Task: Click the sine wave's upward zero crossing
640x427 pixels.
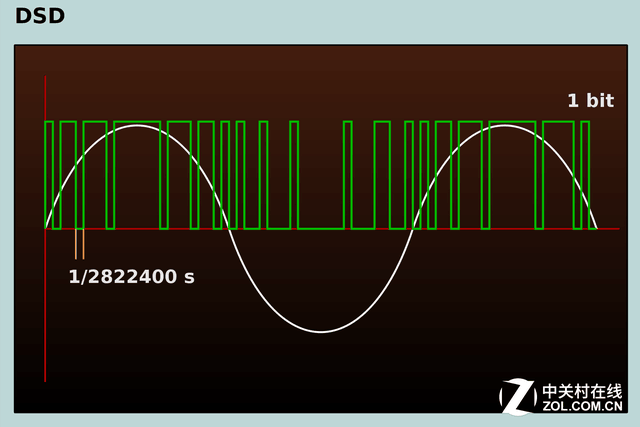Action: (x=413, y=229)
